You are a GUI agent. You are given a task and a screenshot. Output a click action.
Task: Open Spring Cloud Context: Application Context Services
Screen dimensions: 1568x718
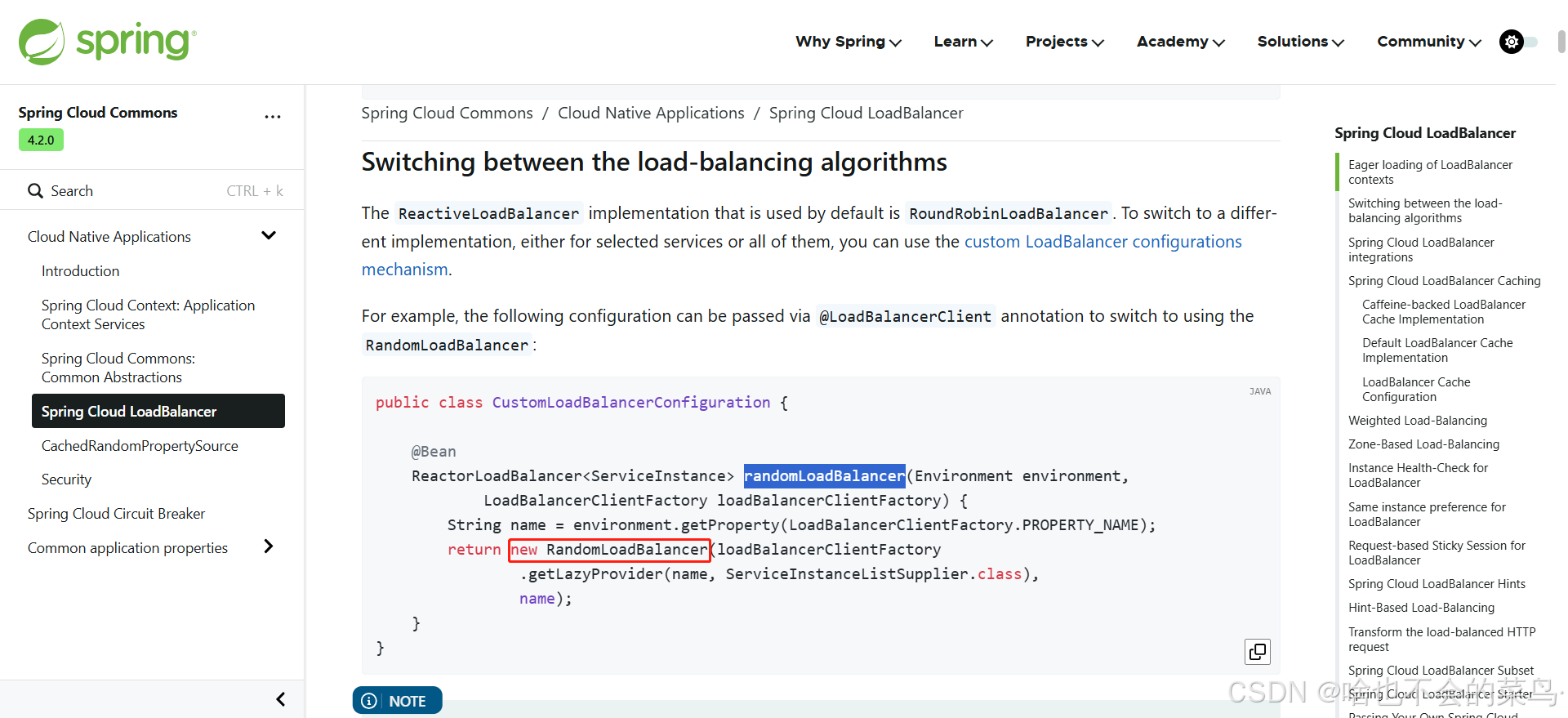(148, 314)
